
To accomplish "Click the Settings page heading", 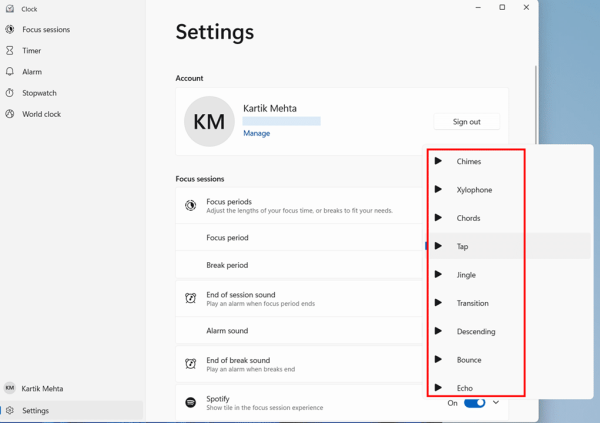I will 215,32.
